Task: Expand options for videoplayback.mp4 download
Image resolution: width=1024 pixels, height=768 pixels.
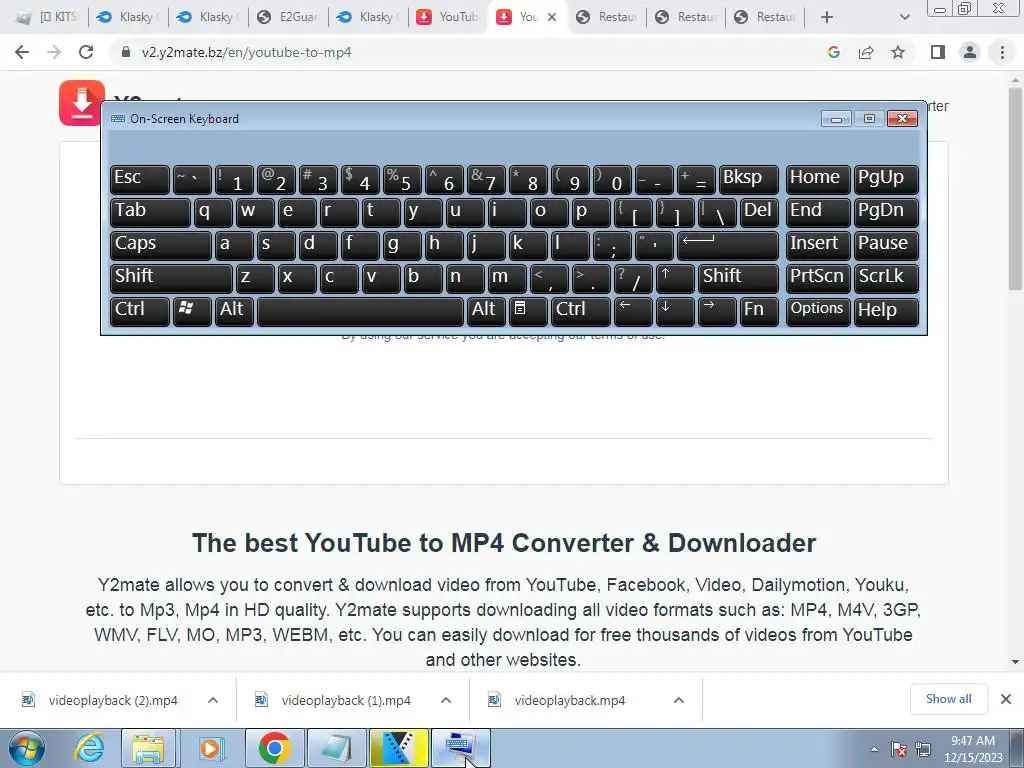Action: coord(679,700)
